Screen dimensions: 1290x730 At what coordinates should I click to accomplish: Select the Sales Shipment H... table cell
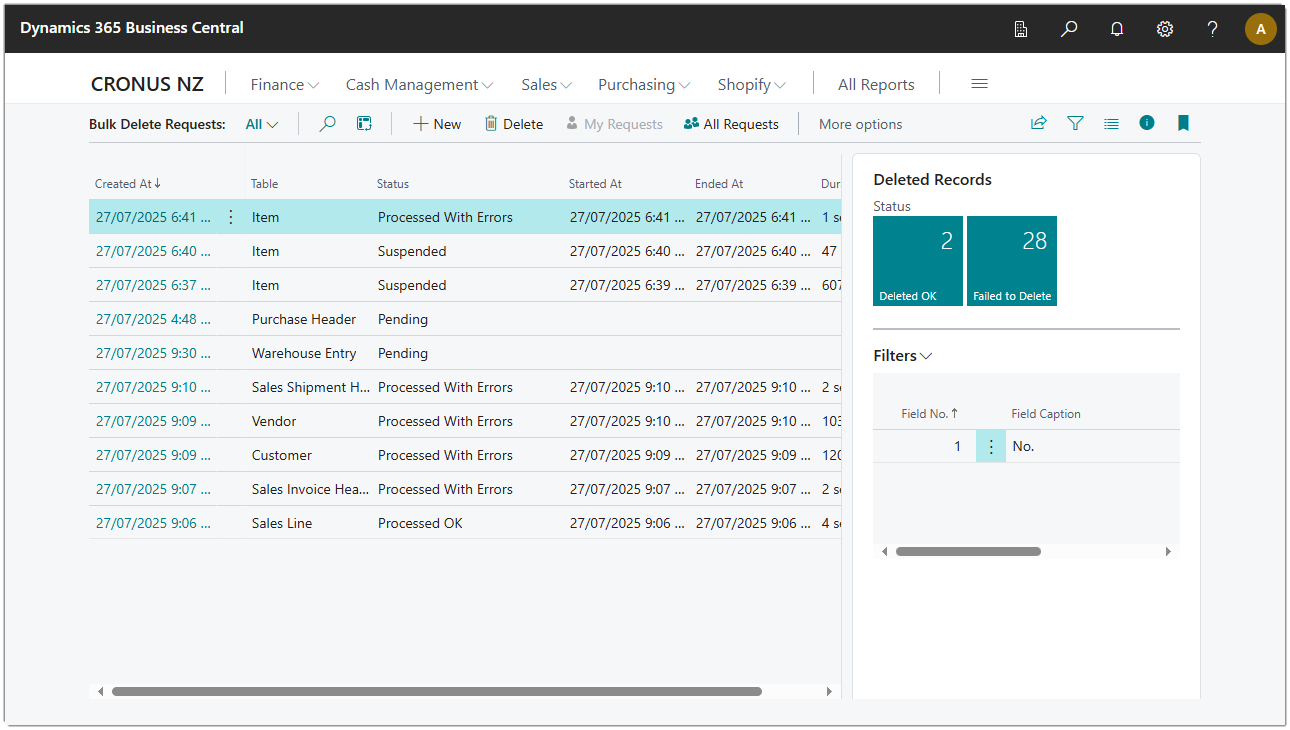pos(310,387)
